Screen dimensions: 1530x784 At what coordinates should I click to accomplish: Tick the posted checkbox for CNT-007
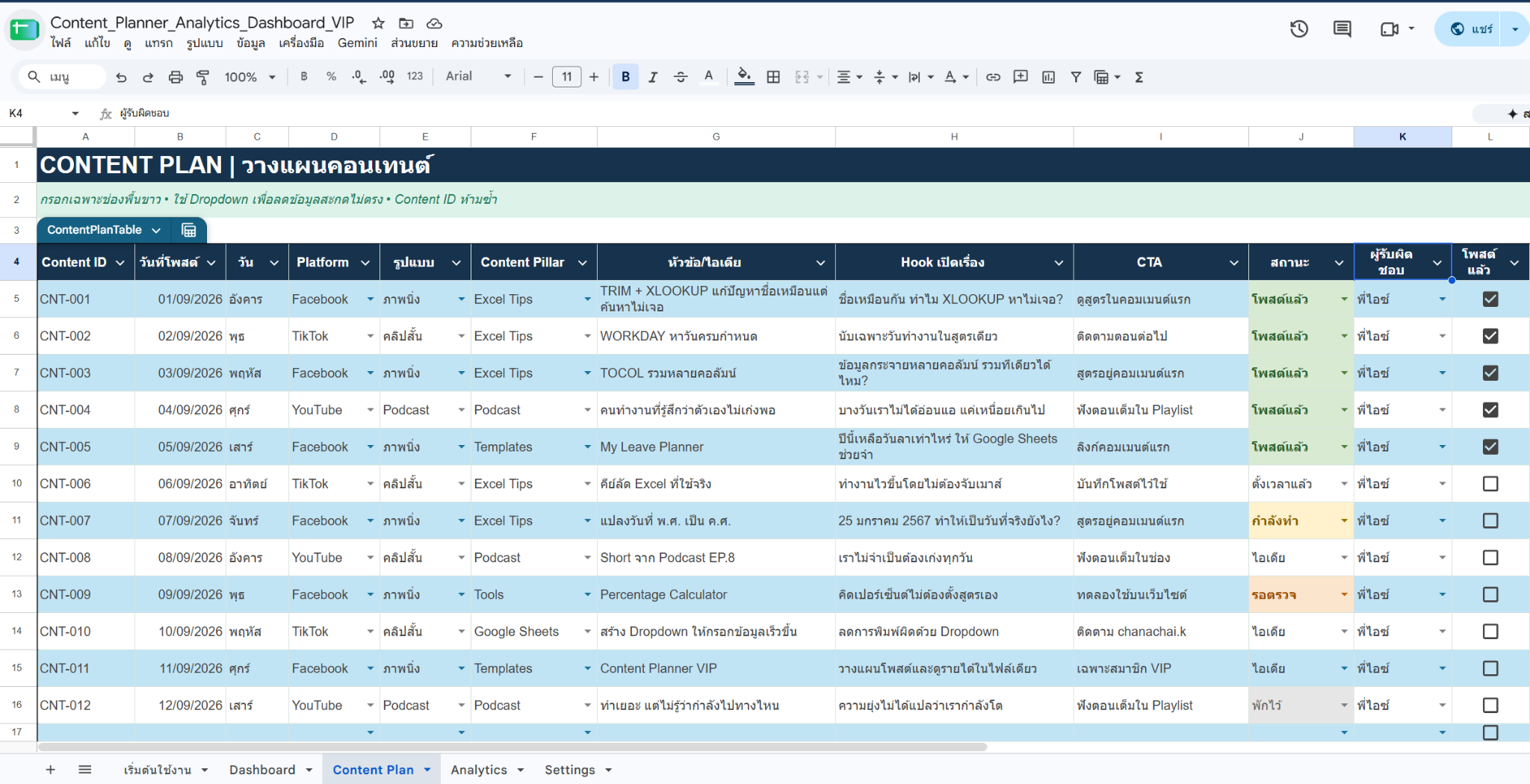click(x=1490, y=520)
